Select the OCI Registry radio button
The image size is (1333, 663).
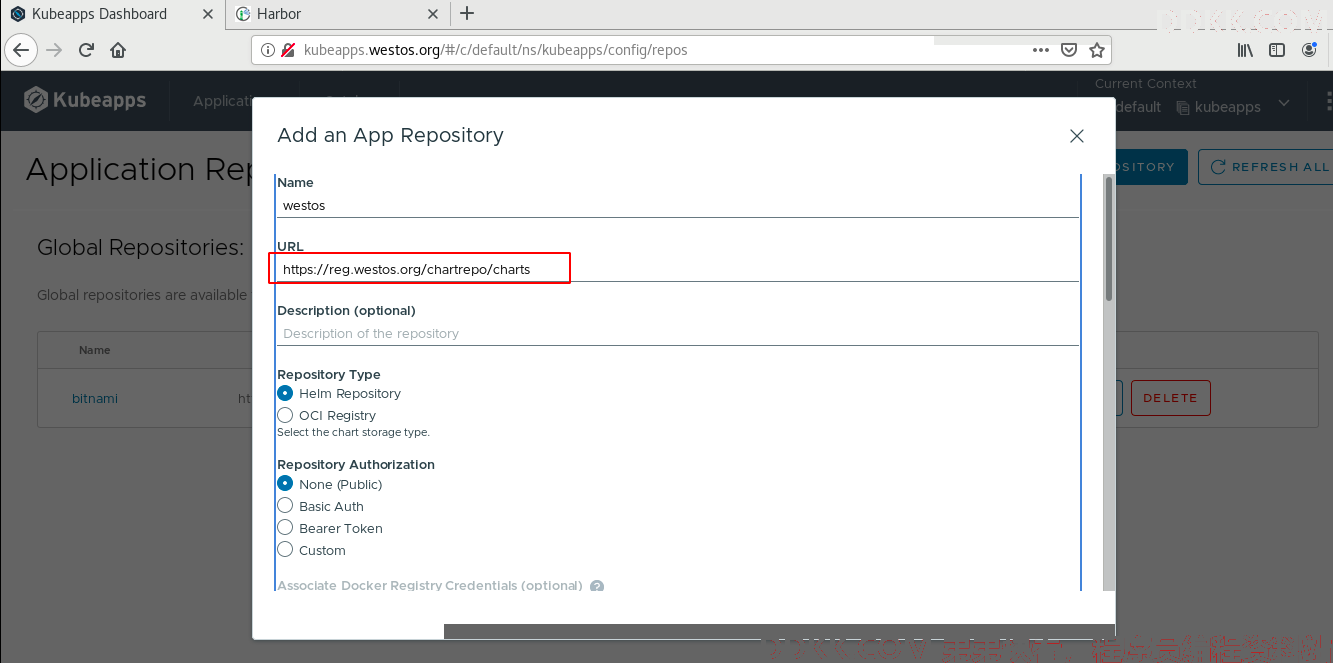(285, 416)
